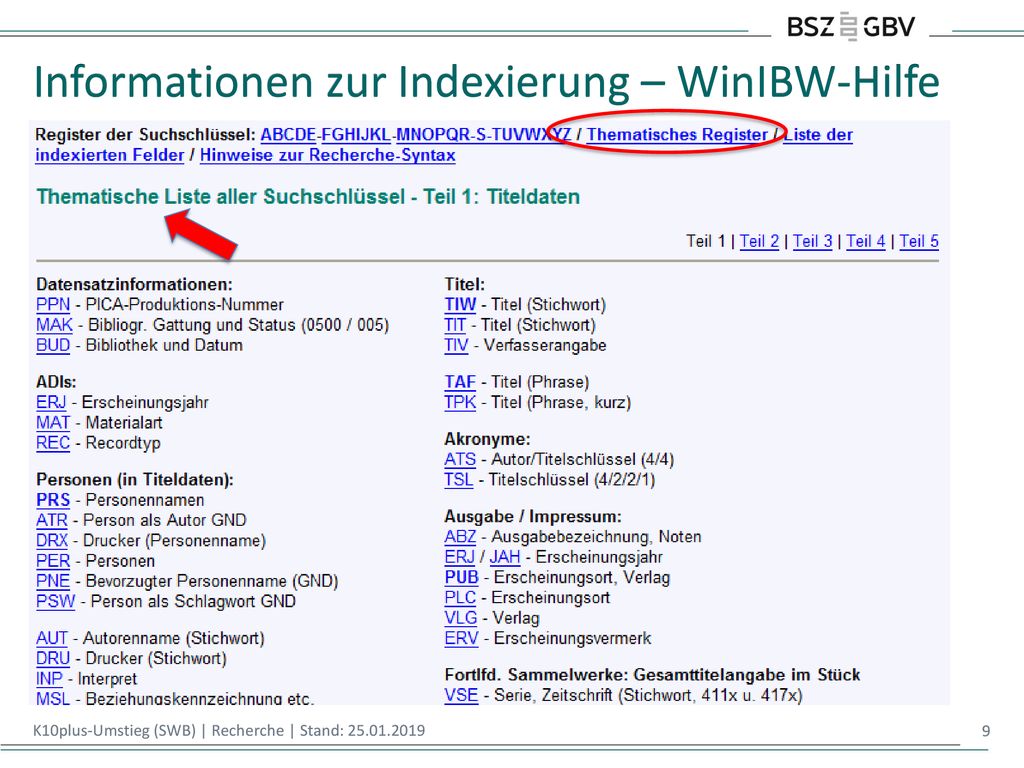1024x768 pixels.
Task: Select the 'Datensatzinformationen:' heading text
Action: click(x=135, y=284)
